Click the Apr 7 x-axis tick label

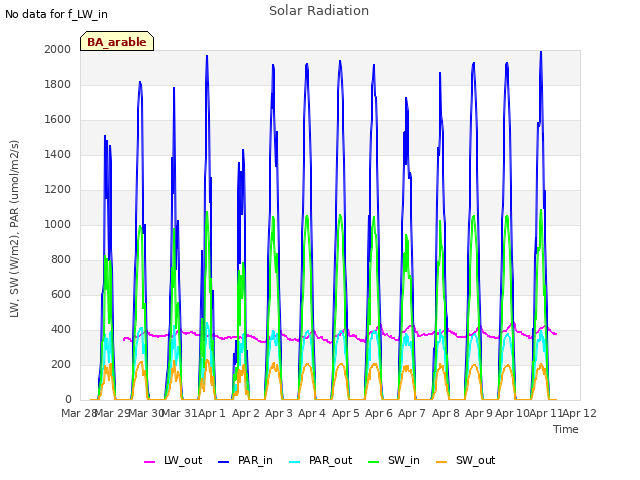click(412, 413)
